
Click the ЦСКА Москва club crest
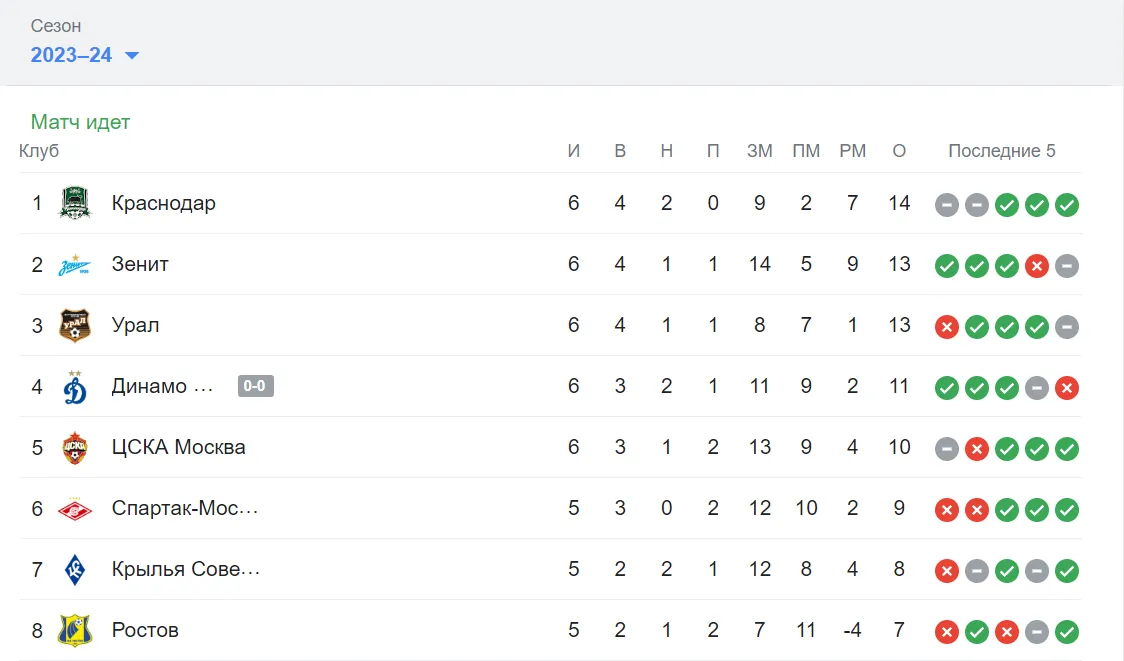pyautogui.click(x=75, y=447)
